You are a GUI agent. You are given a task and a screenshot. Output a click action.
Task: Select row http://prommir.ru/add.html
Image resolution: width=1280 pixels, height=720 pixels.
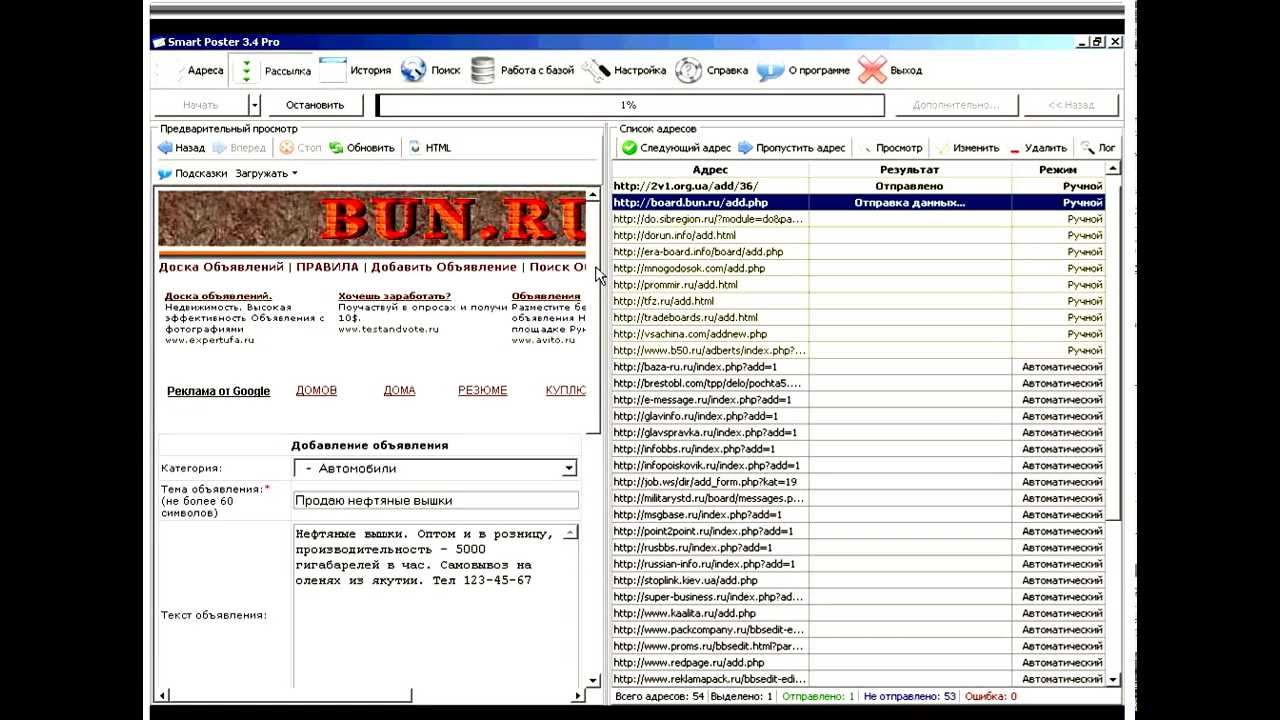(858, 285)
